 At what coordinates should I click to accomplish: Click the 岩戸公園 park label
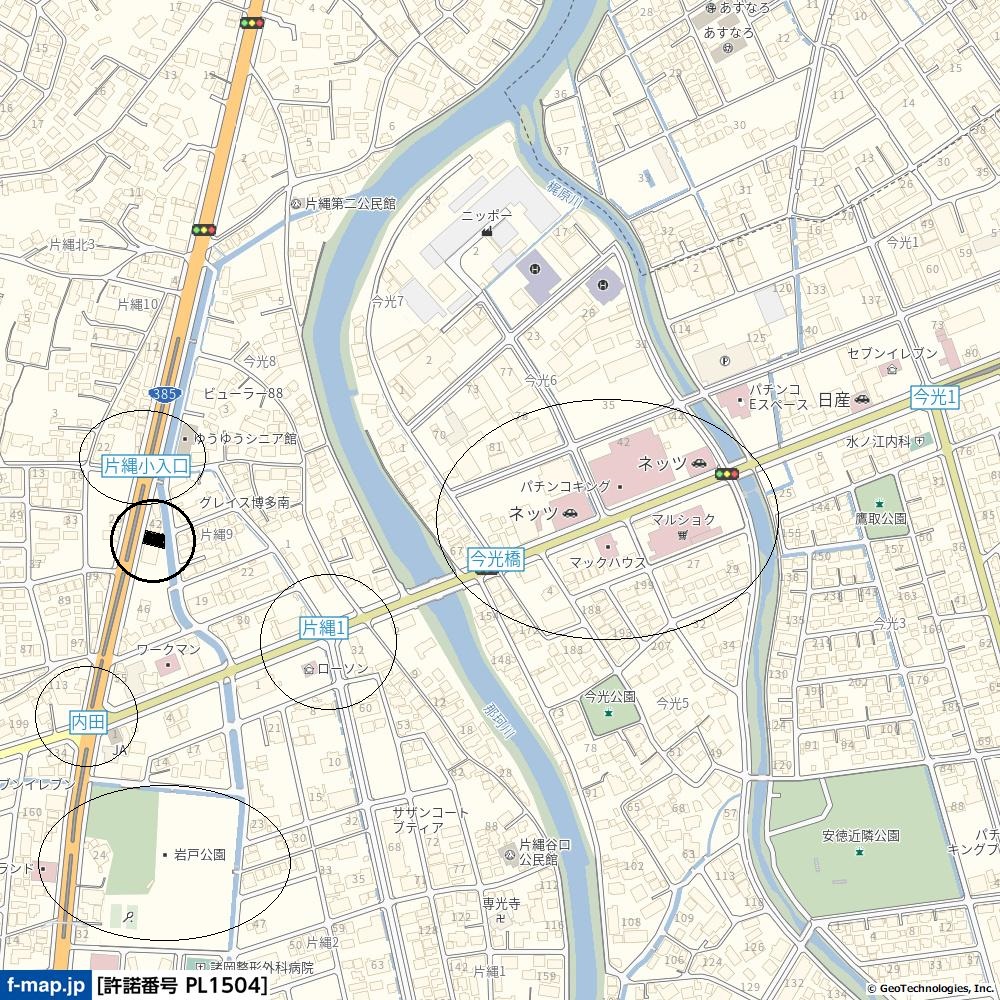point(200,854)
